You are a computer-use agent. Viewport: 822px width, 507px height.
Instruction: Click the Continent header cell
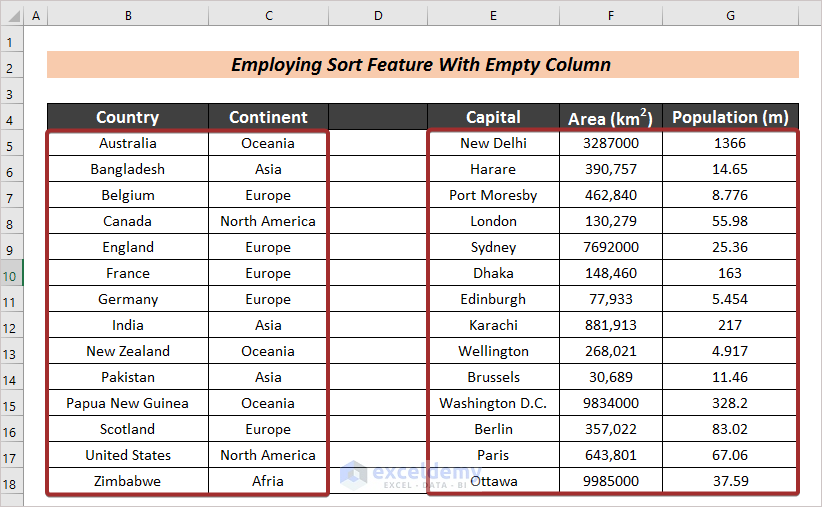(x=268, y=117)
